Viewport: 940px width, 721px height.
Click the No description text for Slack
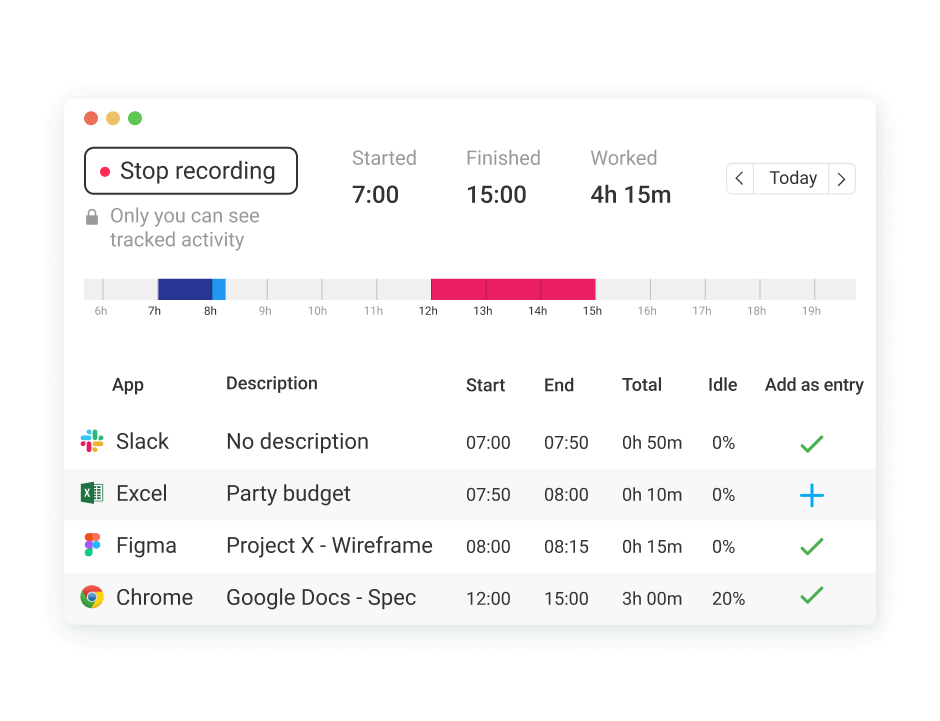coord(297,441)
